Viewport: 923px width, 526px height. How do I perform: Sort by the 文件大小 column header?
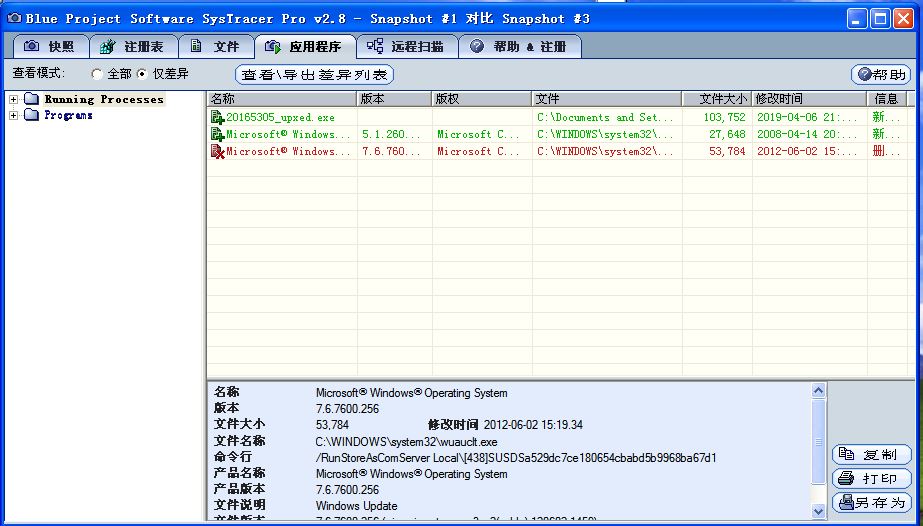click(717, 99)
